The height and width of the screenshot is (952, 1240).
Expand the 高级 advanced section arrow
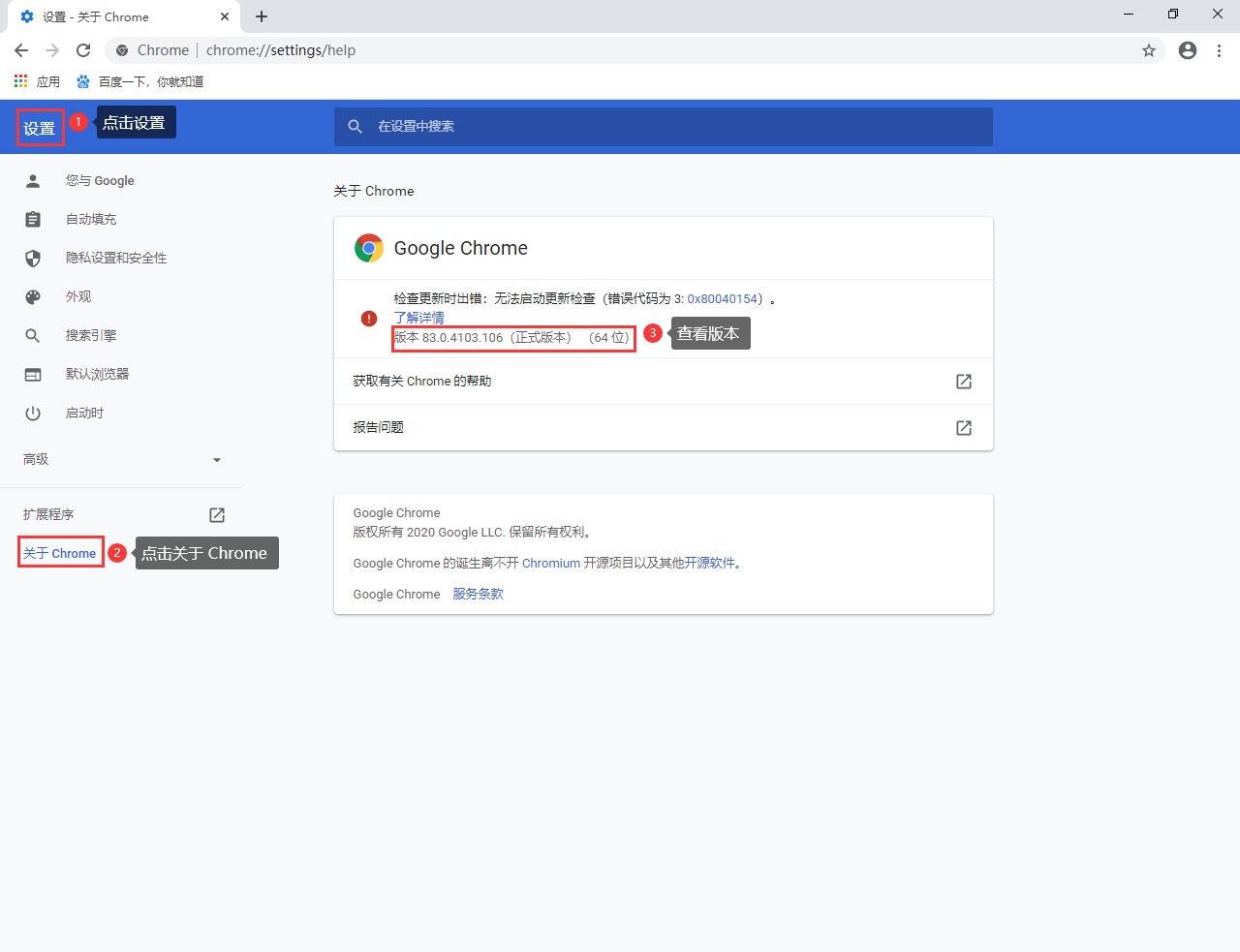click(217, 460)
